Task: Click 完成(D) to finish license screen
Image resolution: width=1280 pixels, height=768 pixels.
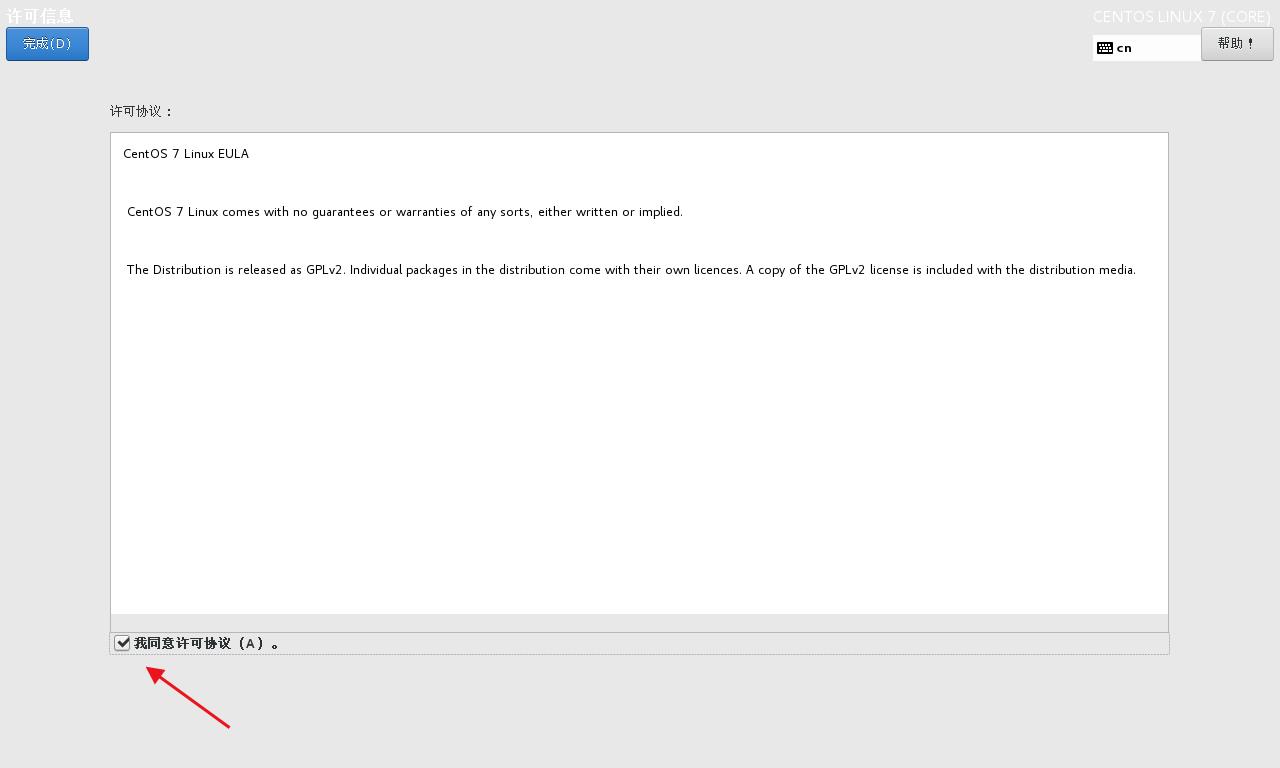Action: (x=47, y=44)
